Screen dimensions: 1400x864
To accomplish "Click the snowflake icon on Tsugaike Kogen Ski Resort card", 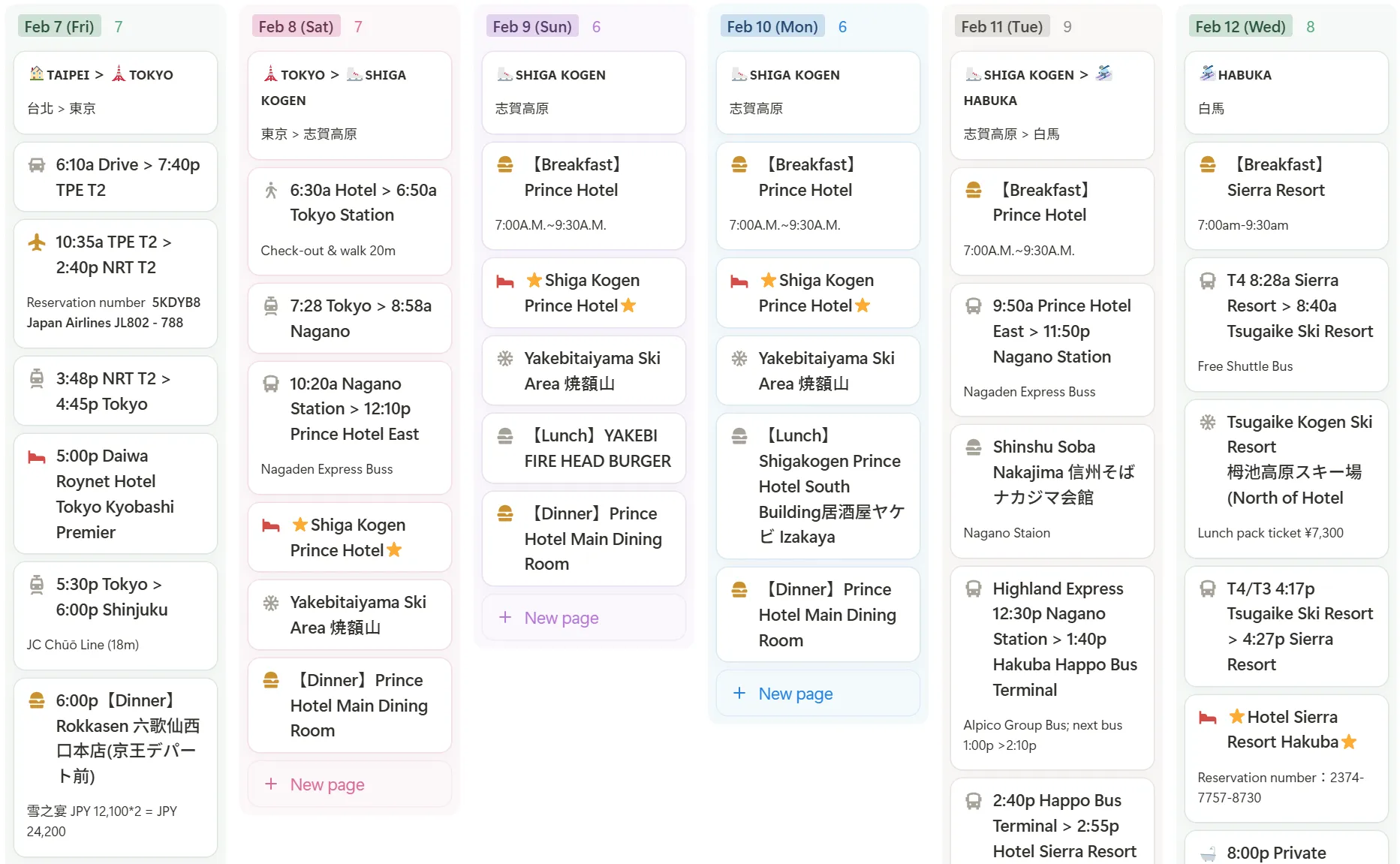I will (x=1207, y=423).
